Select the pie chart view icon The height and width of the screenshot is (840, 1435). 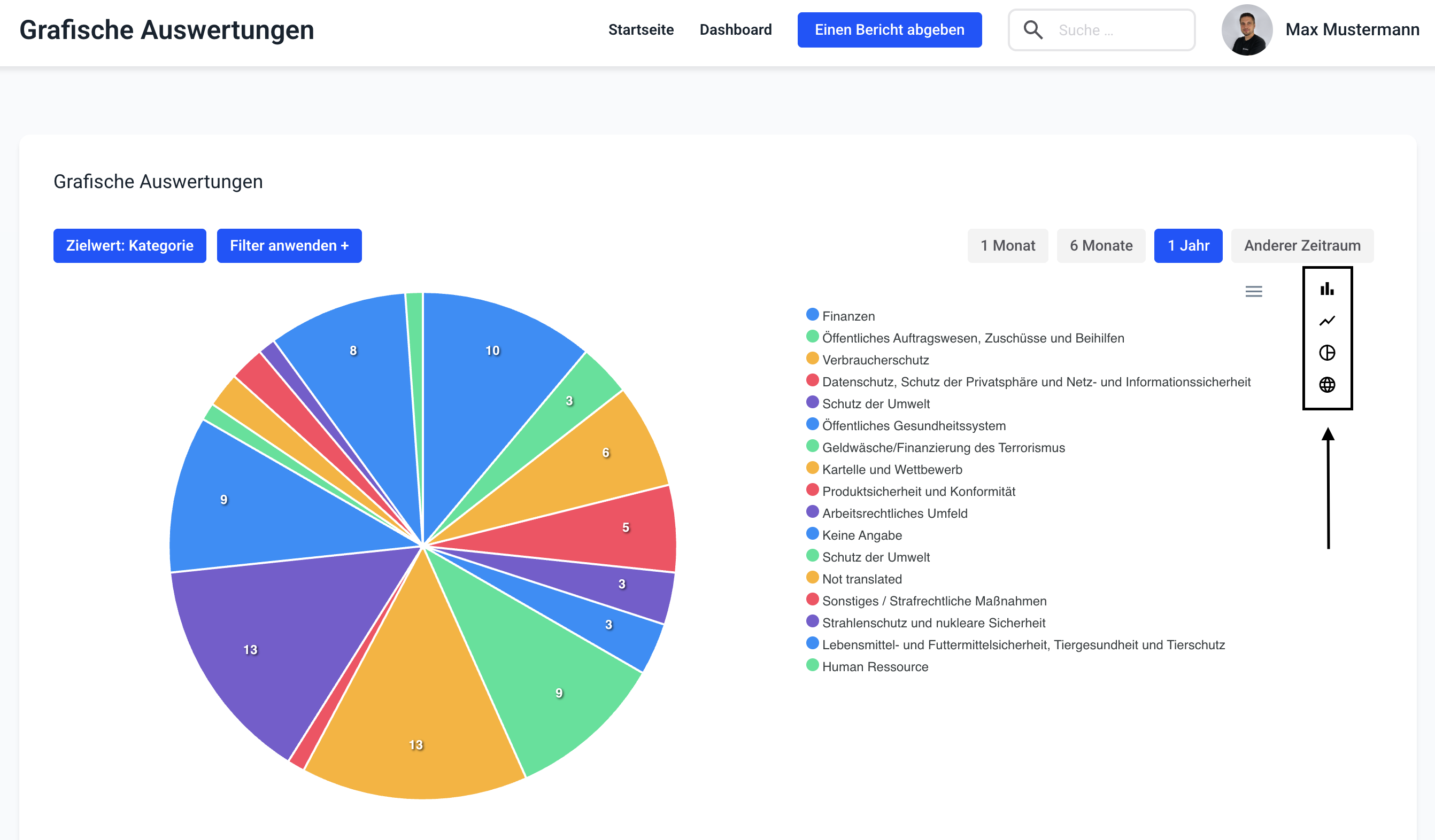click(1327, 353)
